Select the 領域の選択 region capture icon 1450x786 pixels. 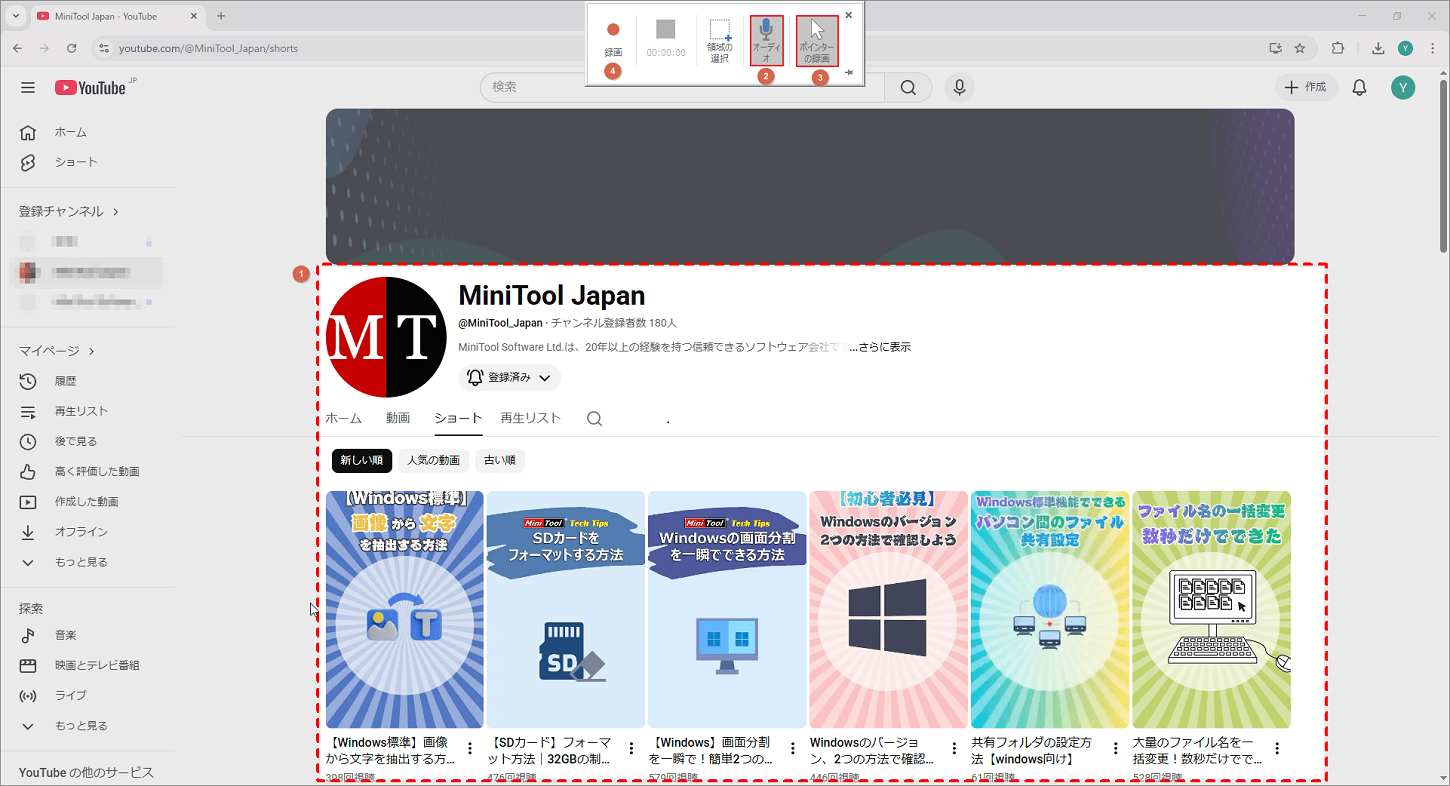[719, 40]
